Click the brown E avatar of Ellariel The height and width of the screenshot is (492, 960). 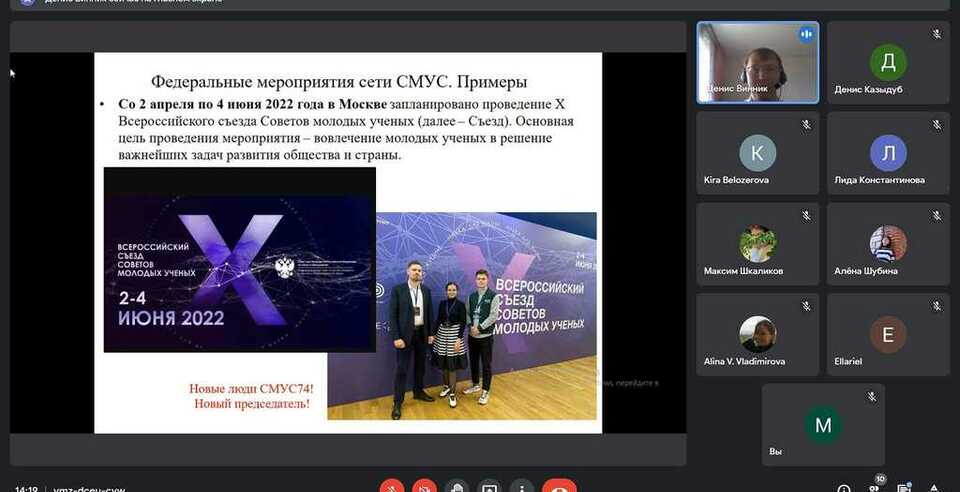[x=888, y=335]
